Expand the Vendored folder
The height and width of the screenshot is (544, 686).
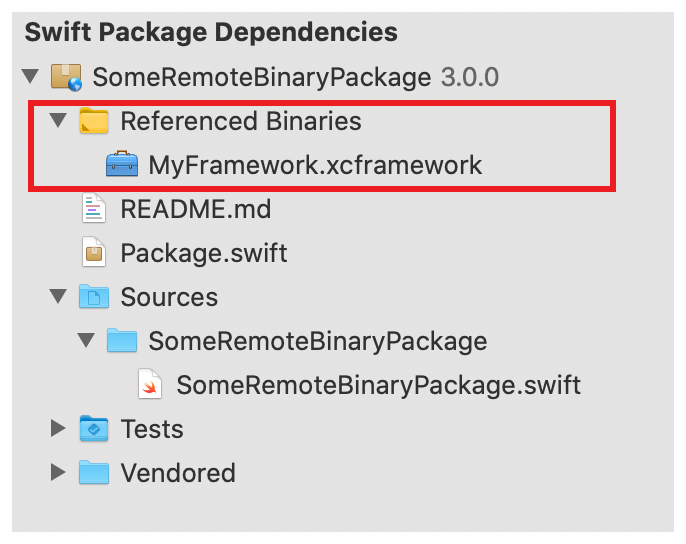click(59, 473)
